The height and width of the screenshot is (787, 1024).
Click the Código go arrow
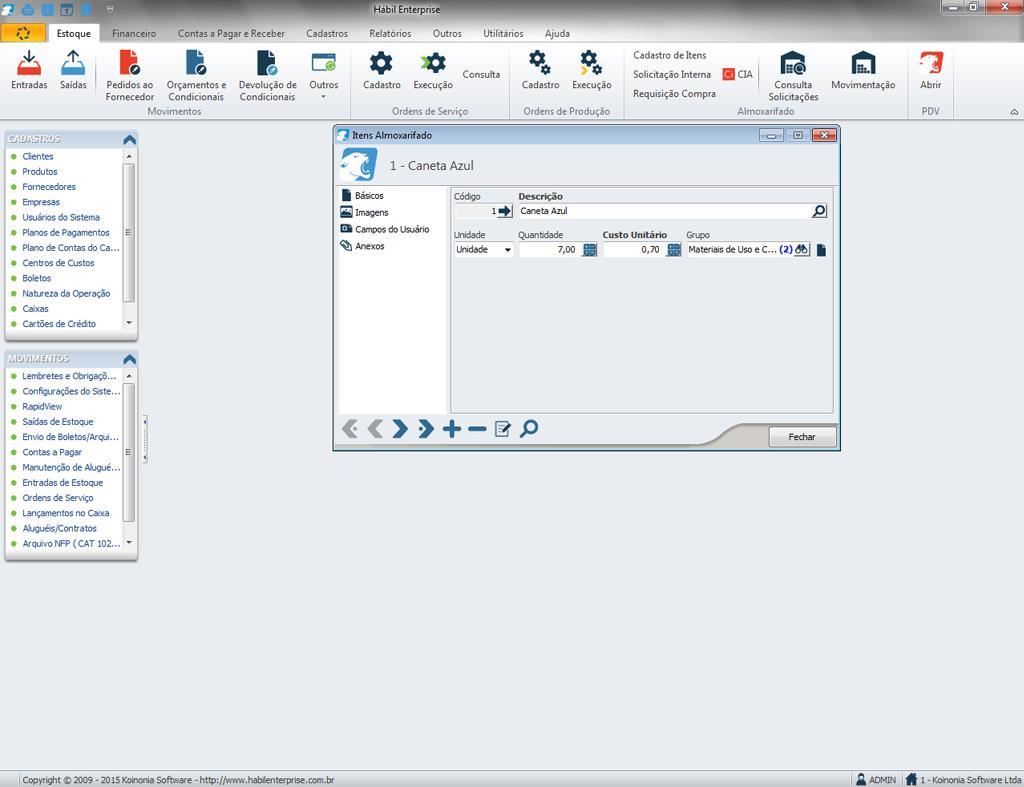[505, 211]
